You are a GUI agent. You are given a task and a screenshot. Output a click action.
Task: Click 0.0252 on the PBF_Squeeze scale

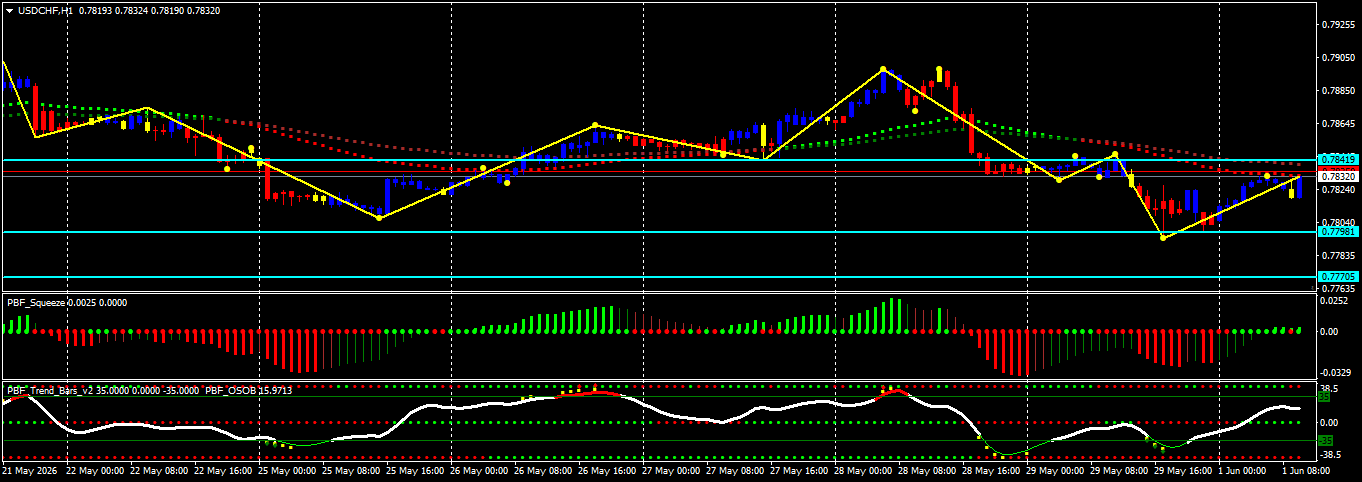(1335, 300)
